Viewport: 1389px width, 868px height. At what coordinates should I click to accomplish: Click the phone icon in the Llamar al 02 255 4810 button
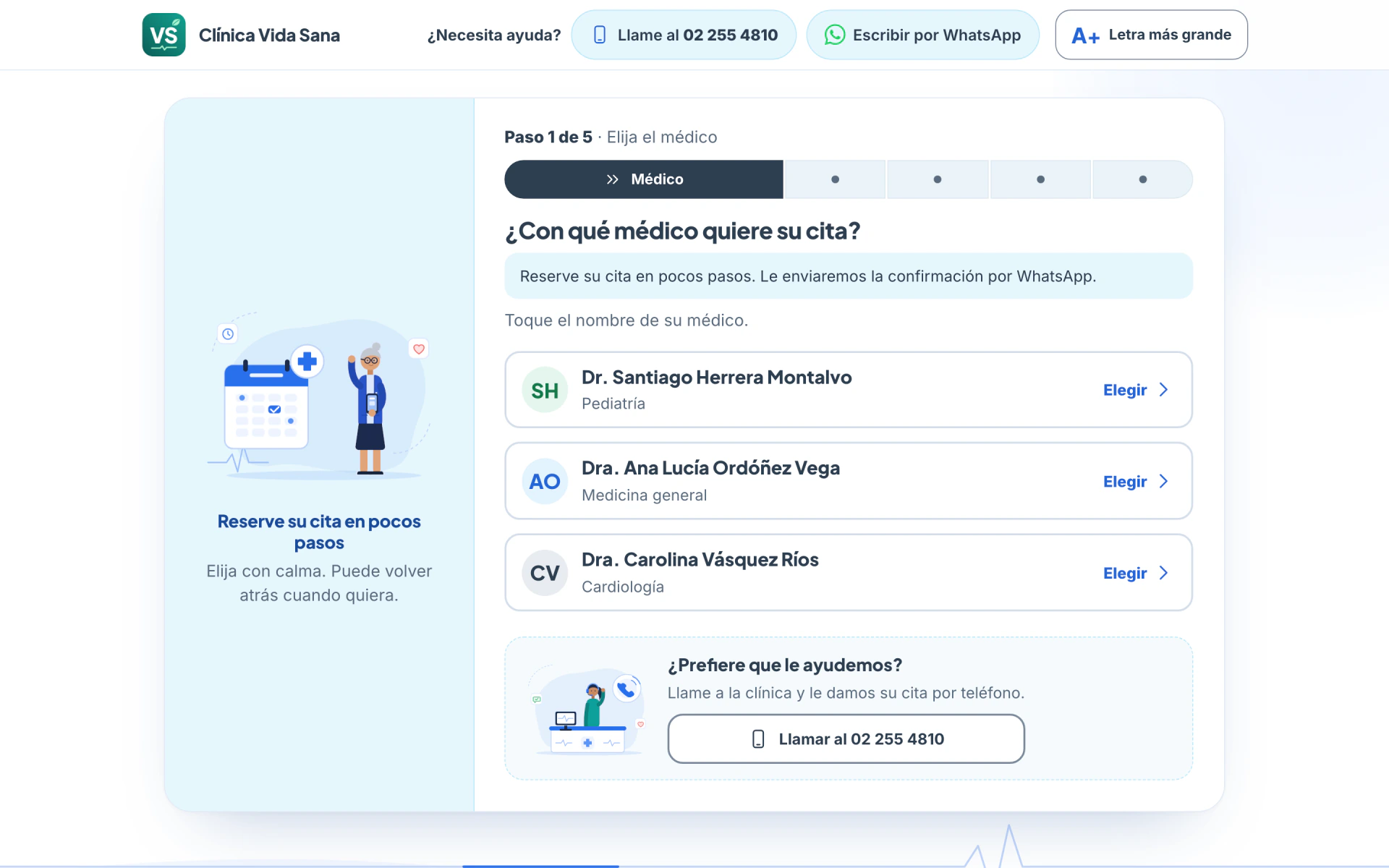click(758, 739)
